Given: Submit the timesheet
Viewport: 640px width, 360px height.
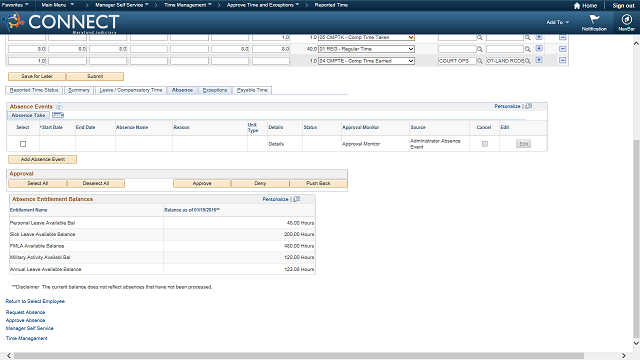Looking at the screenshot, I should click(95, 76).
